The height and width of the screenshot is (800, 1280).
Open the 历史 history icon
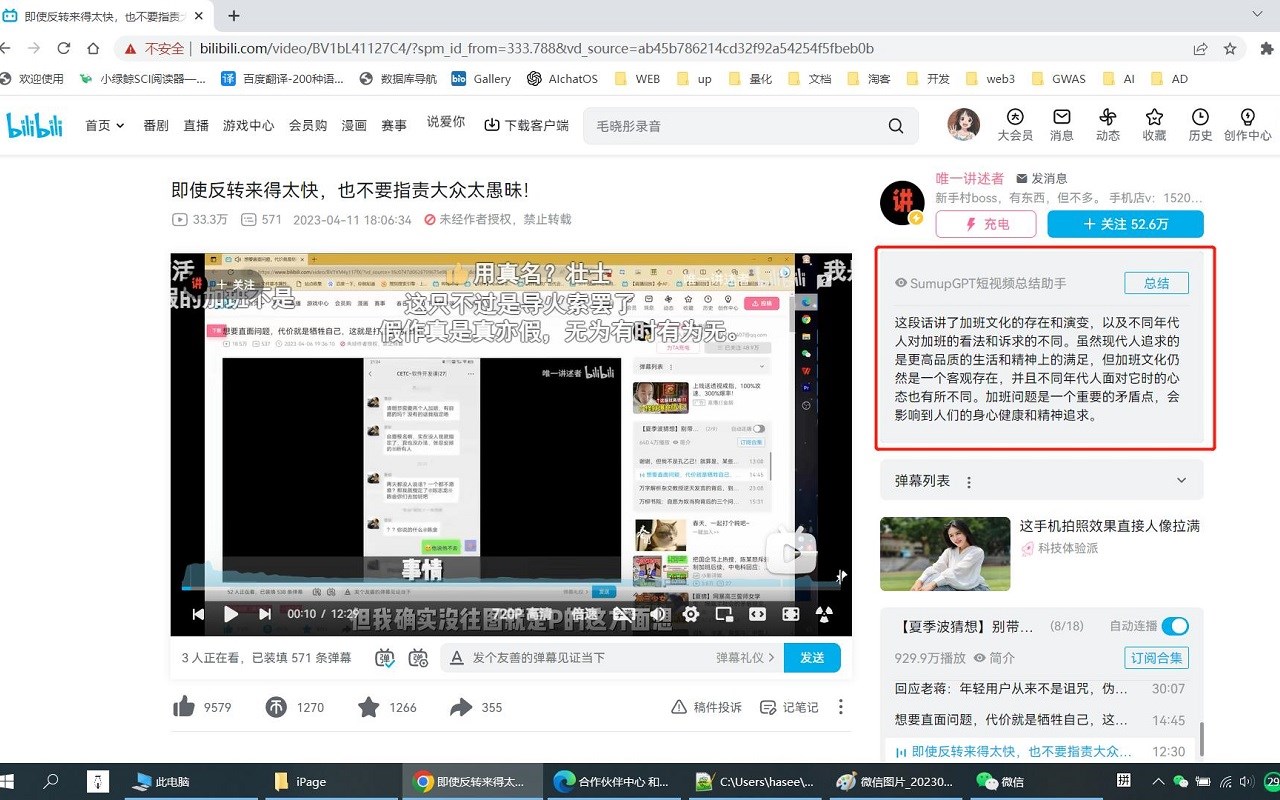click(x=1200, y=124)
